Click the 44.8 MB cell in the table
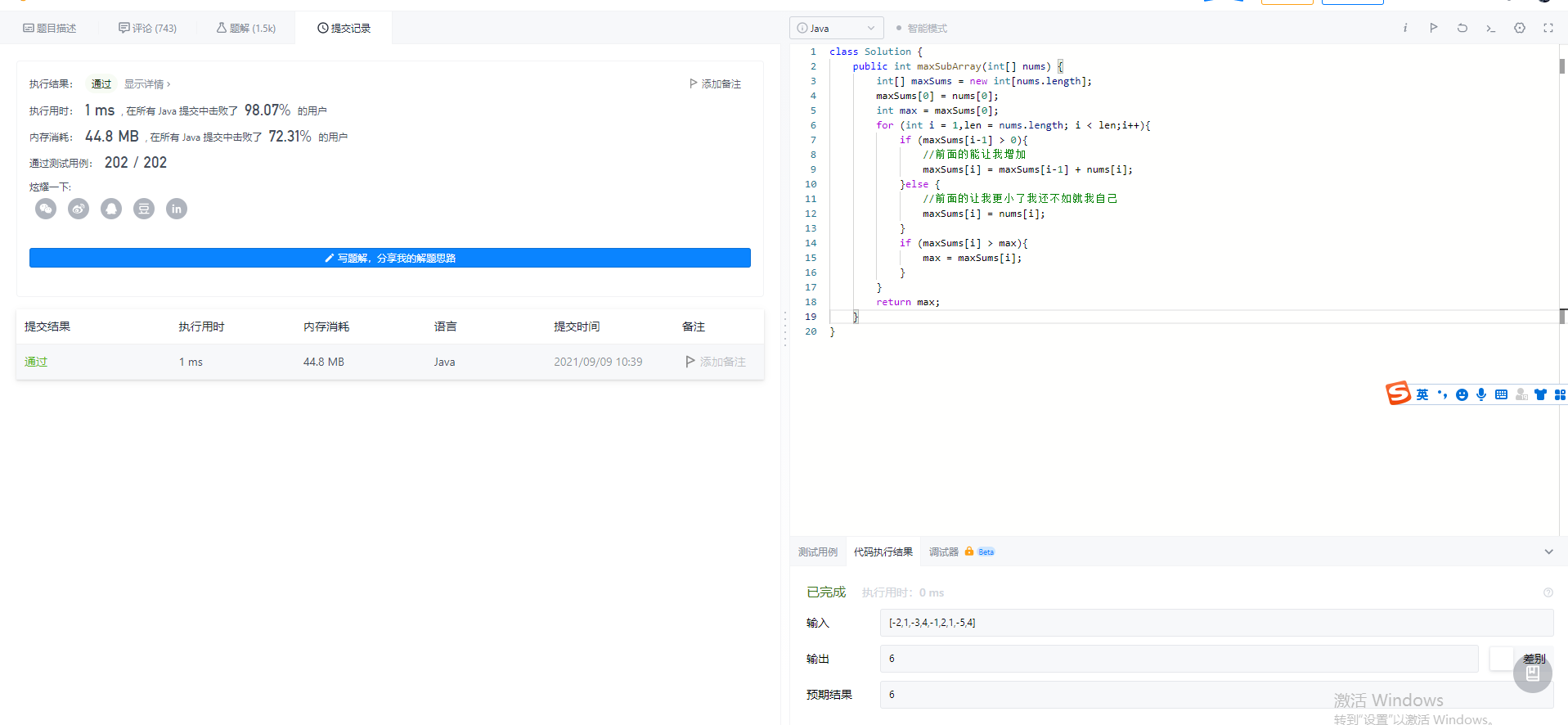The width and height of the screenshot is (1568, 725). pos(324,362)
